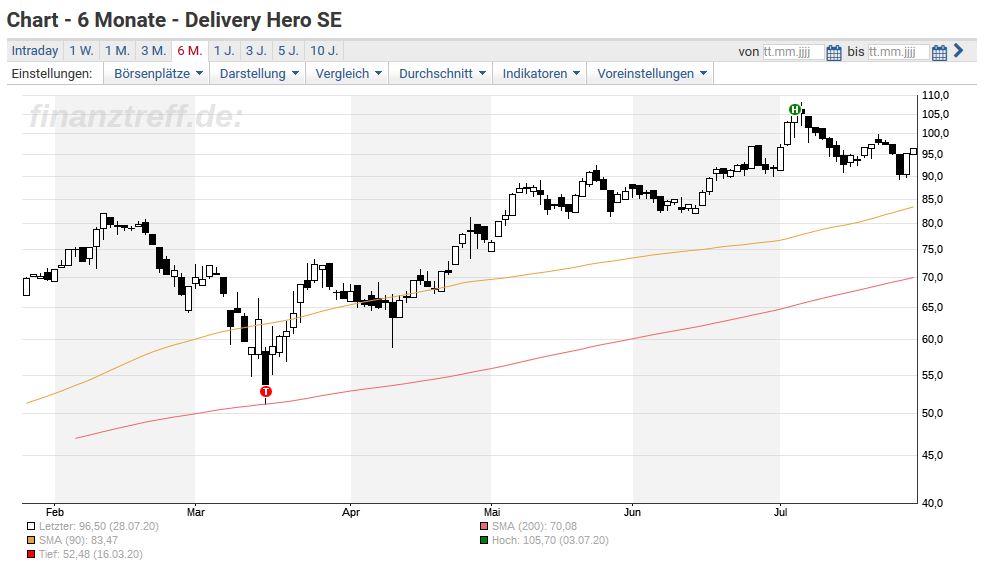987x576 pixels.
Task: Click 'Tief: 52,48 (16.03.20)' legend text
Action: (91, 554)
